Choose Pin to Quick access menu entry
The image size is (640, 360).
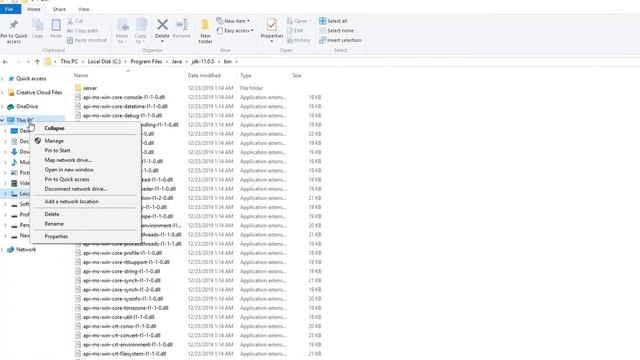pos(67,179)
